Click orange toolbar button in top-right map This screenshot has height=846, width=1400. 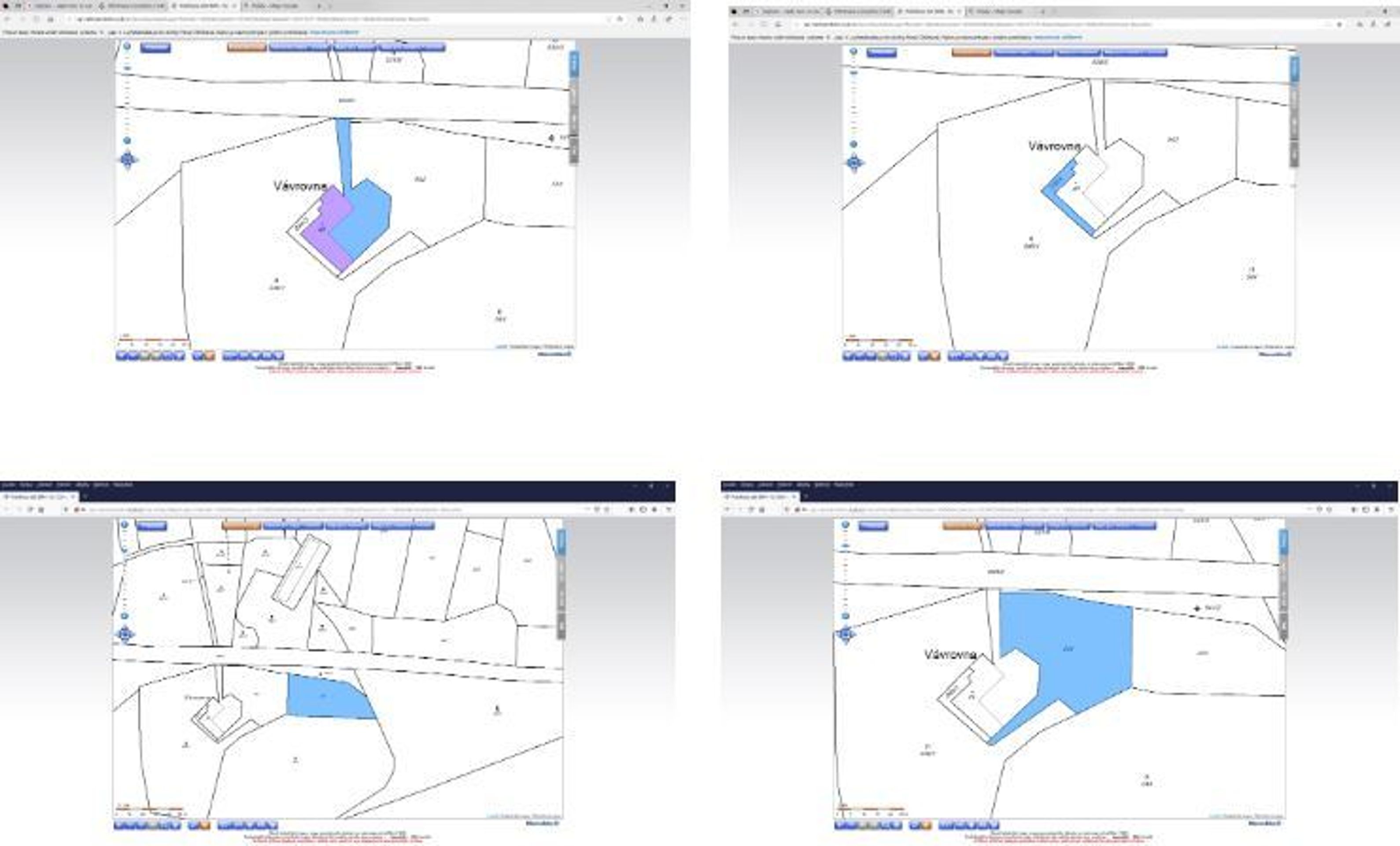click(972, 52)
